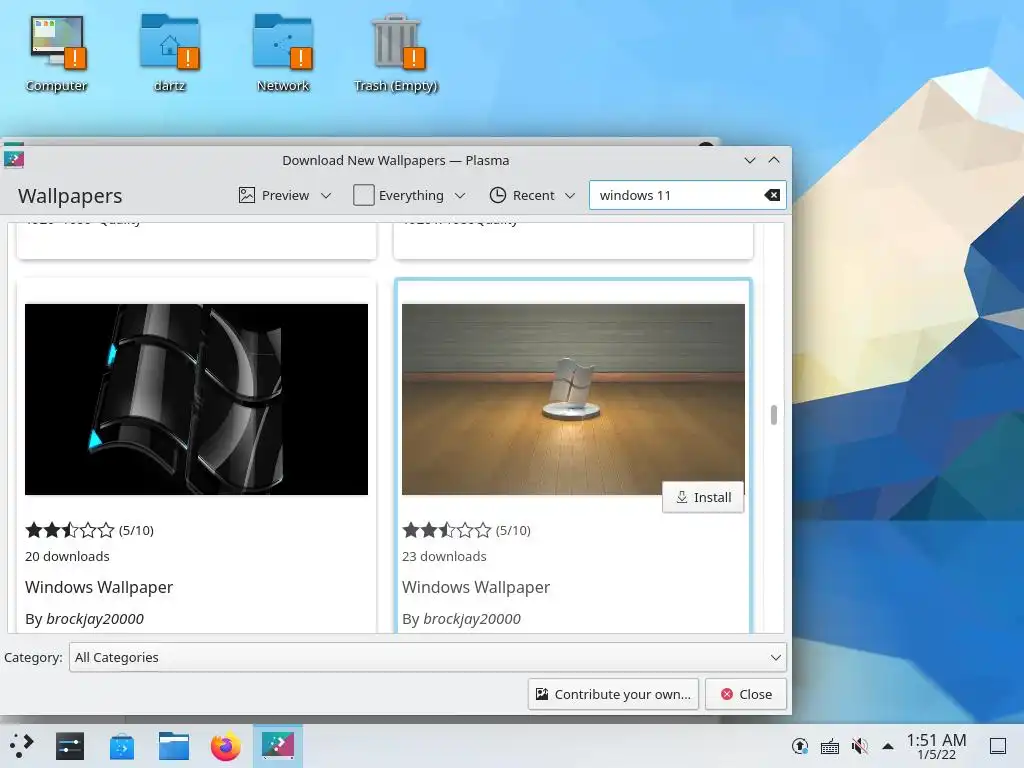Open the Computer desktop icon
The image size is (1024, 768).
pos(57,54)
